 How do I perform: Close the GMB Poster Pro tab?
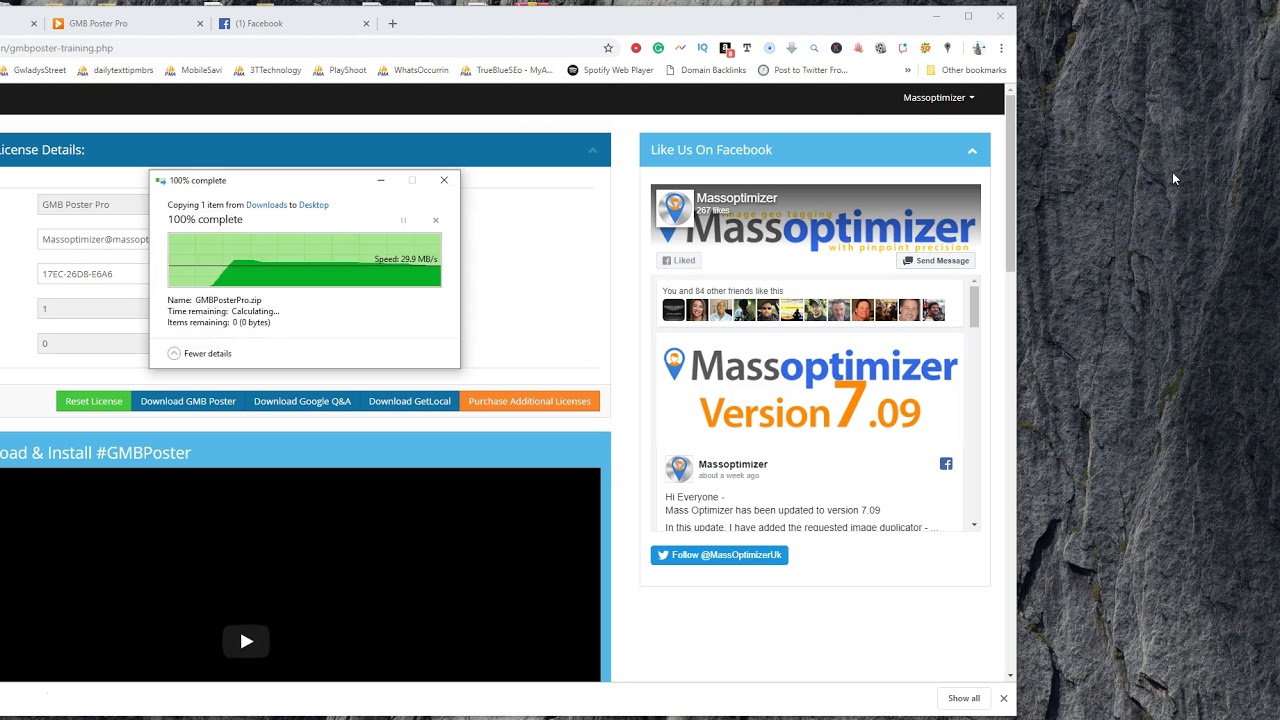point(200,23)
